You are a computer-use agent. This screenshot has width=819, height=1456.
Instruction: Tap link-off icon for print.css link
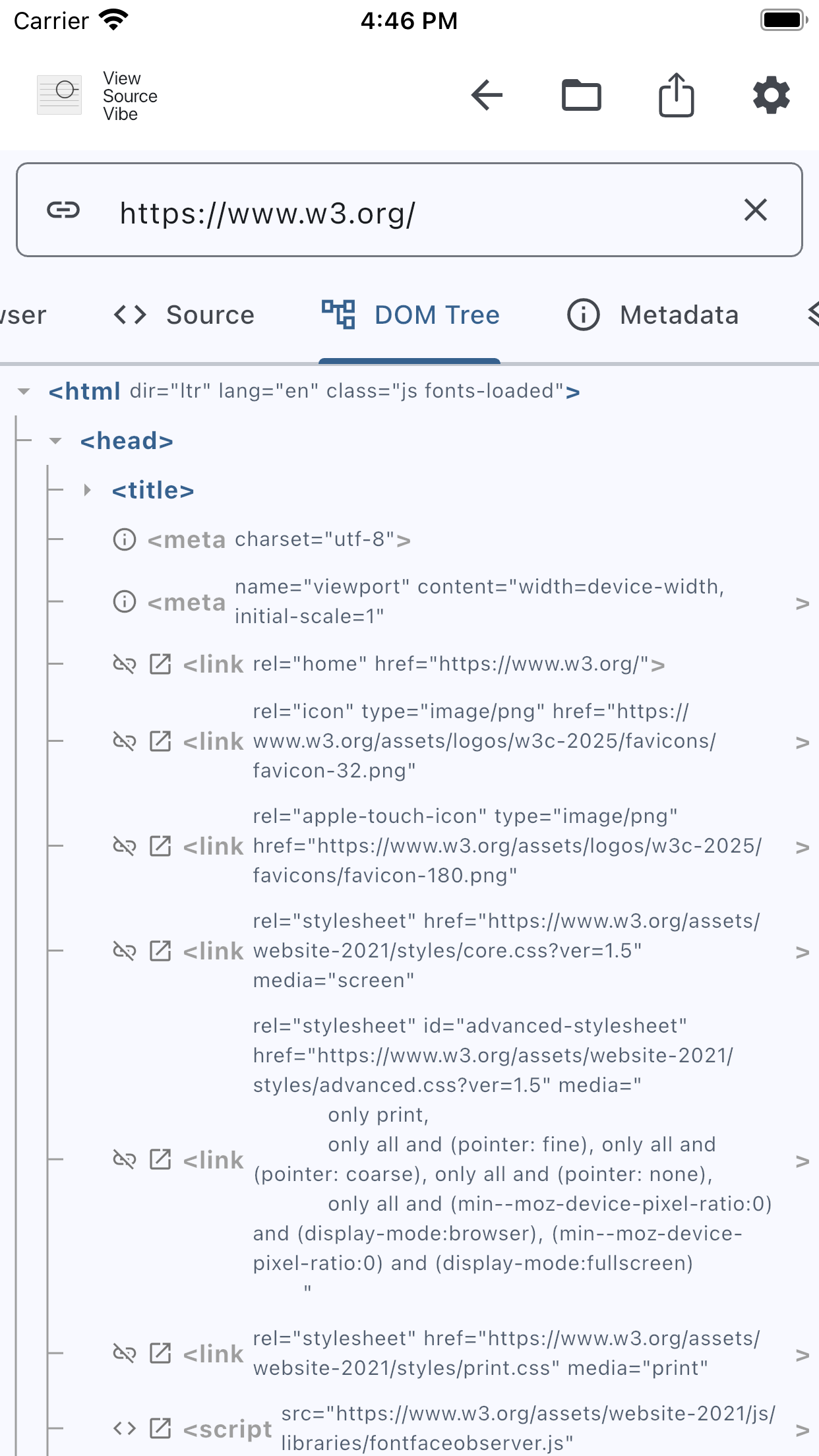pyautogui.click(x=125, y=1353)
